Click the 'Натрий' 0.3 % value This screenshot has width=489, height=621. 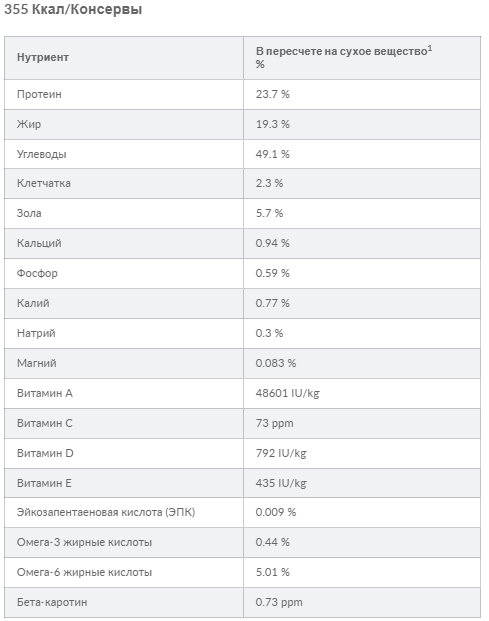click(269, 333)
